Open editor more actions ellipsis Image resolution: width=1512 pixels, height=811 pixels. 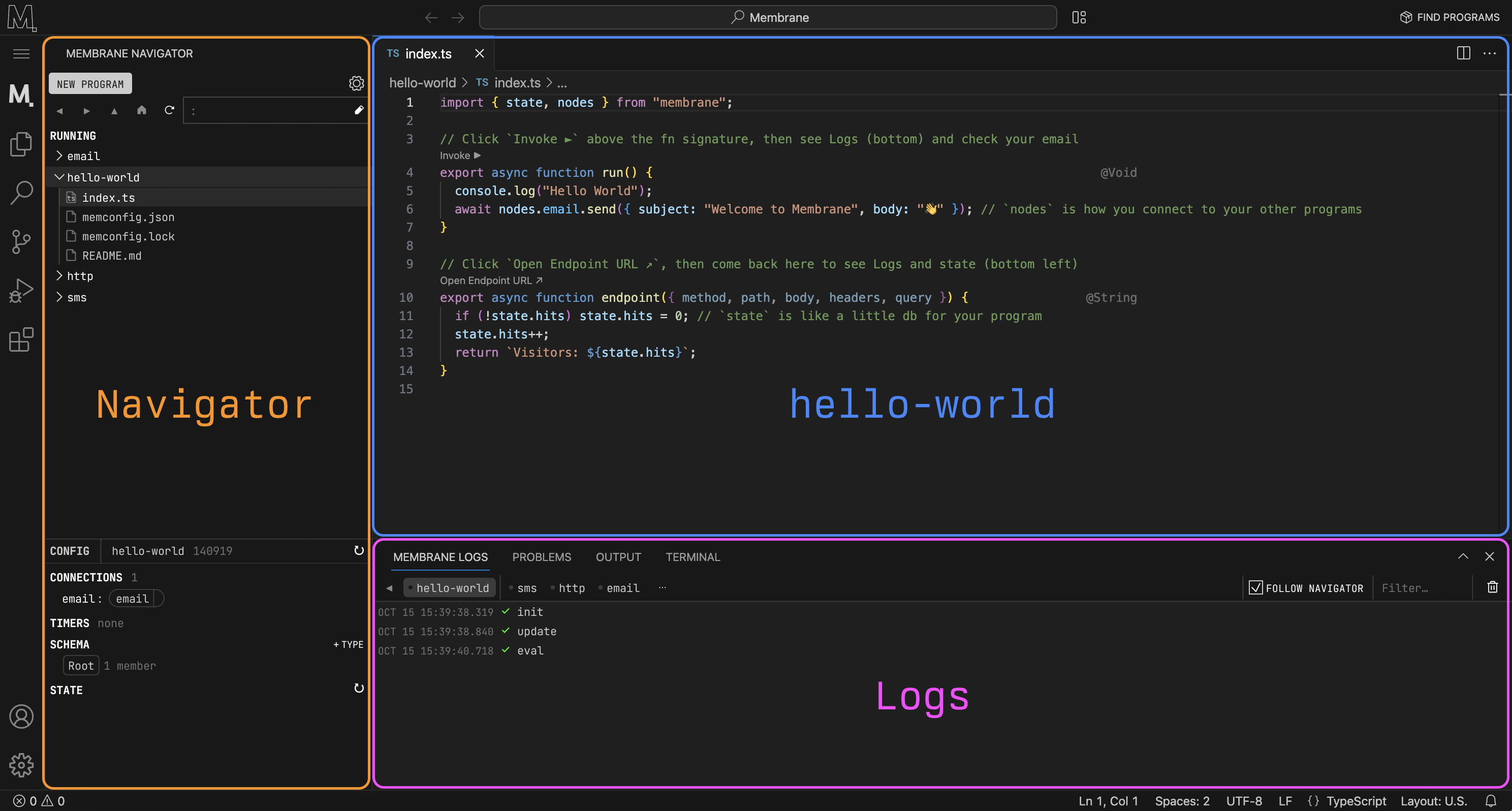(1490, 53)
